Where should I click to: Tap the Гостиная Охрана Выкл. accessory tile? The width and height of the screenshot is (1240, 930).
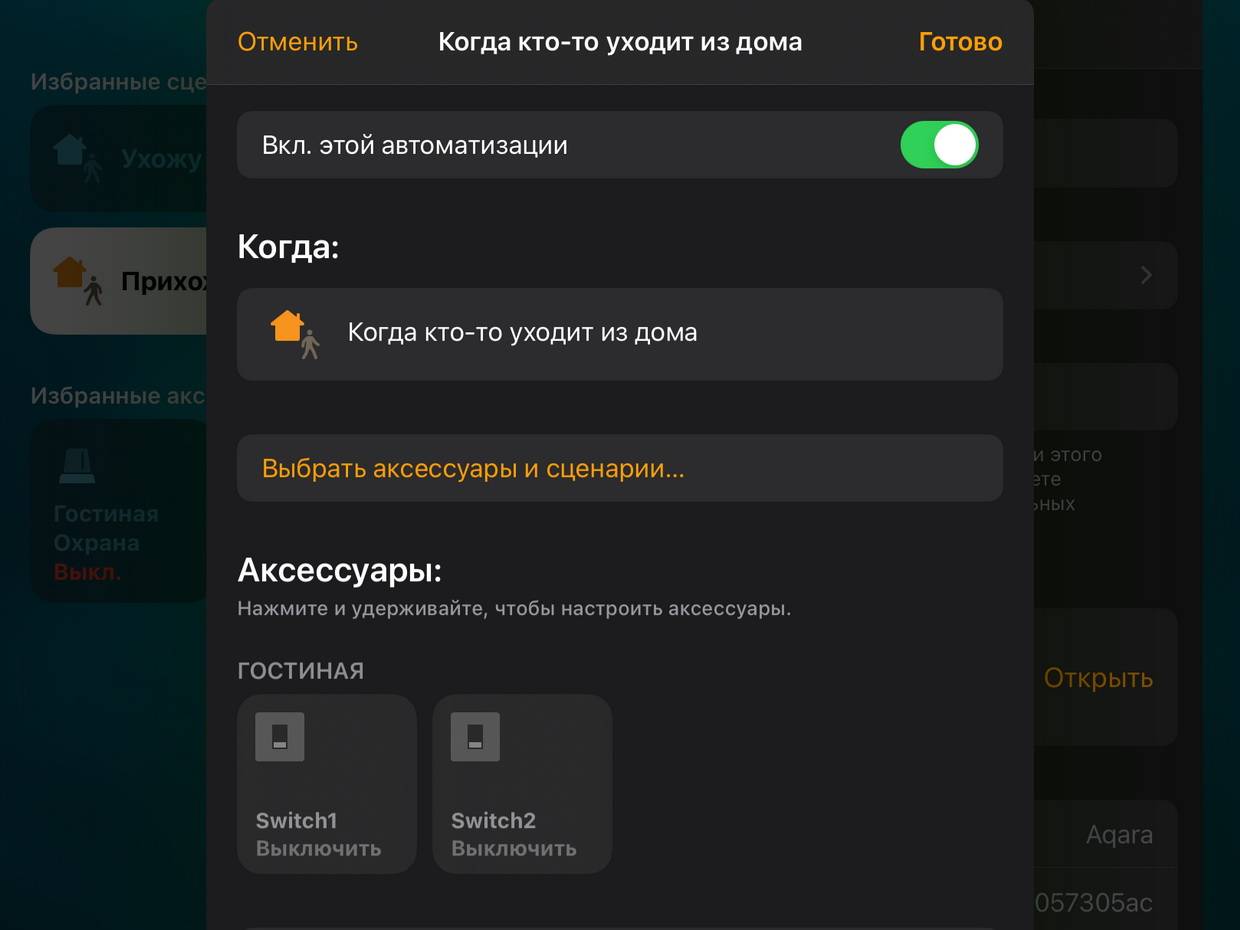[x=119, y=510]
